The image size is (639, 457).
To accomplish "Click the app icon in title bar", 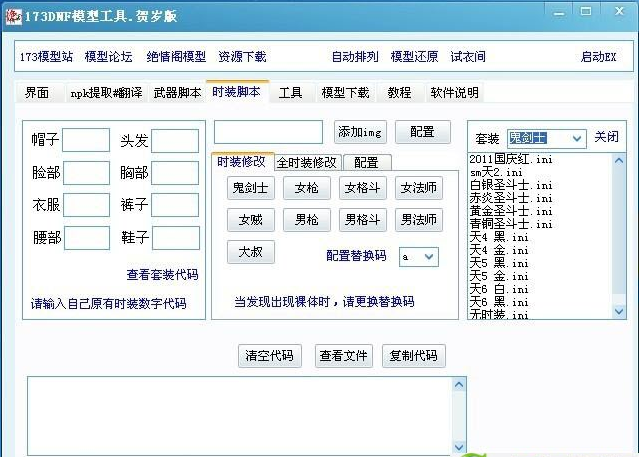I will pos(10,12).
